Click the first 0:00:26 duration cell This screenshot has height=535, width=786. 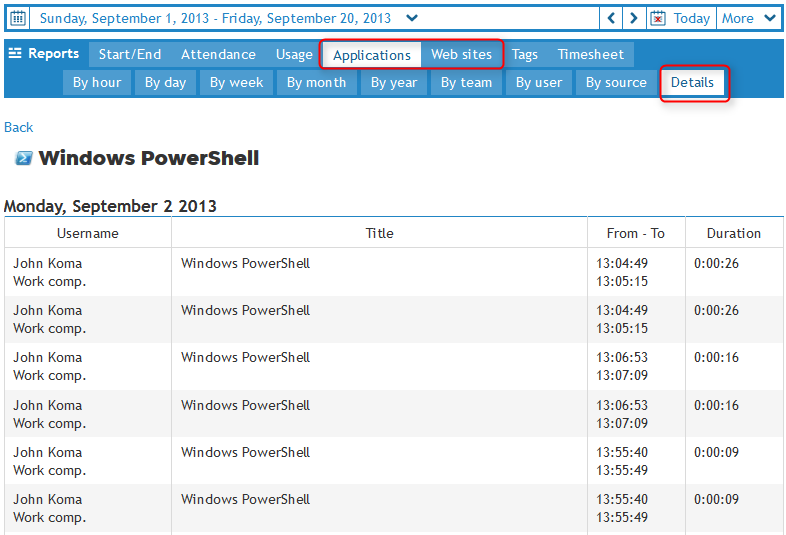coord(716,263)
